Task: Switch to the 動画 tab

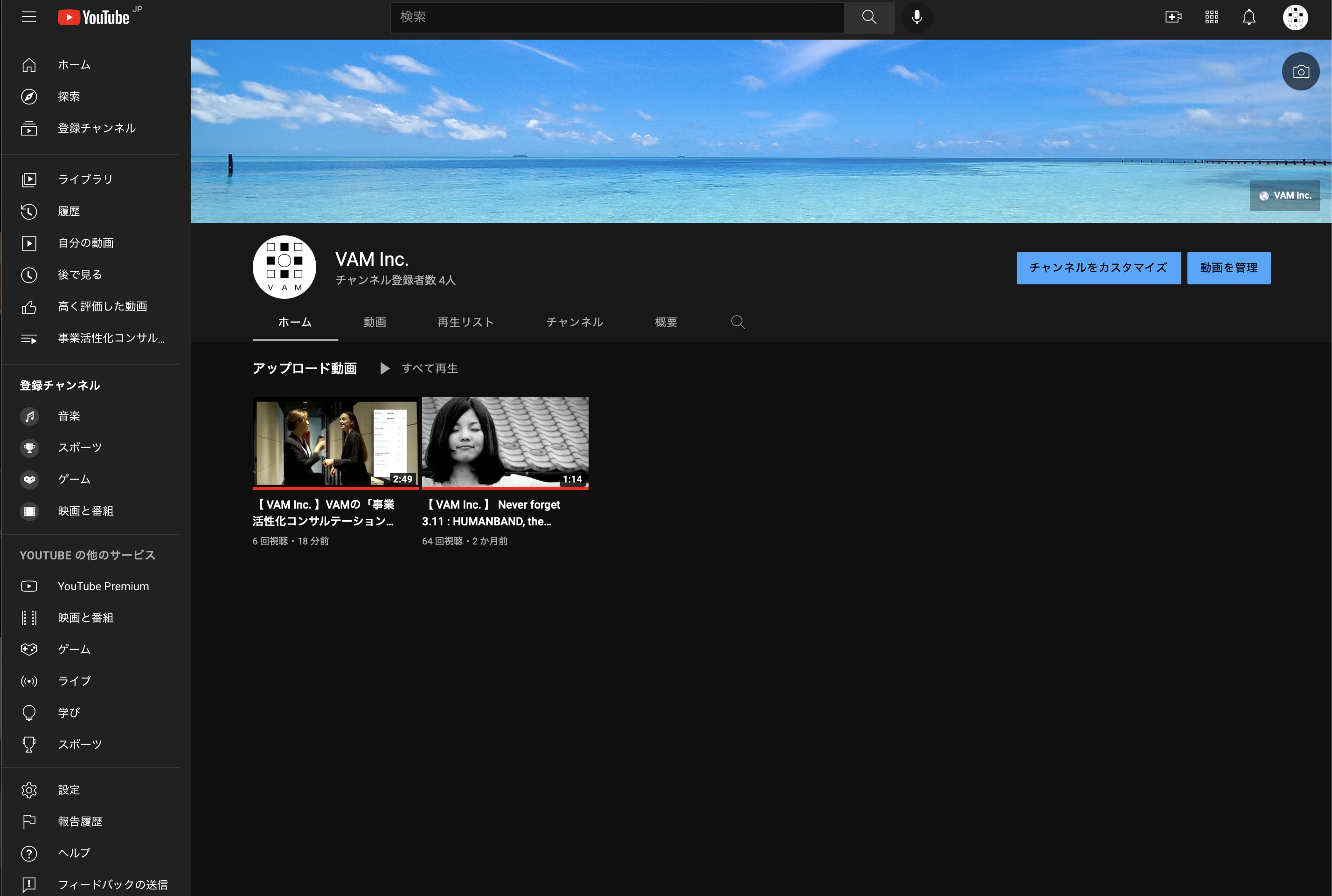Action: pyautogui.click(x=375, y=322)
